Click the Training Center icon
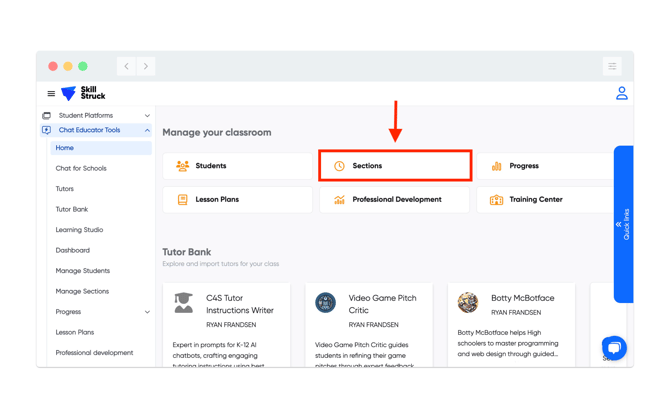The height and width of the screenshot is (418, 670). 496,200
